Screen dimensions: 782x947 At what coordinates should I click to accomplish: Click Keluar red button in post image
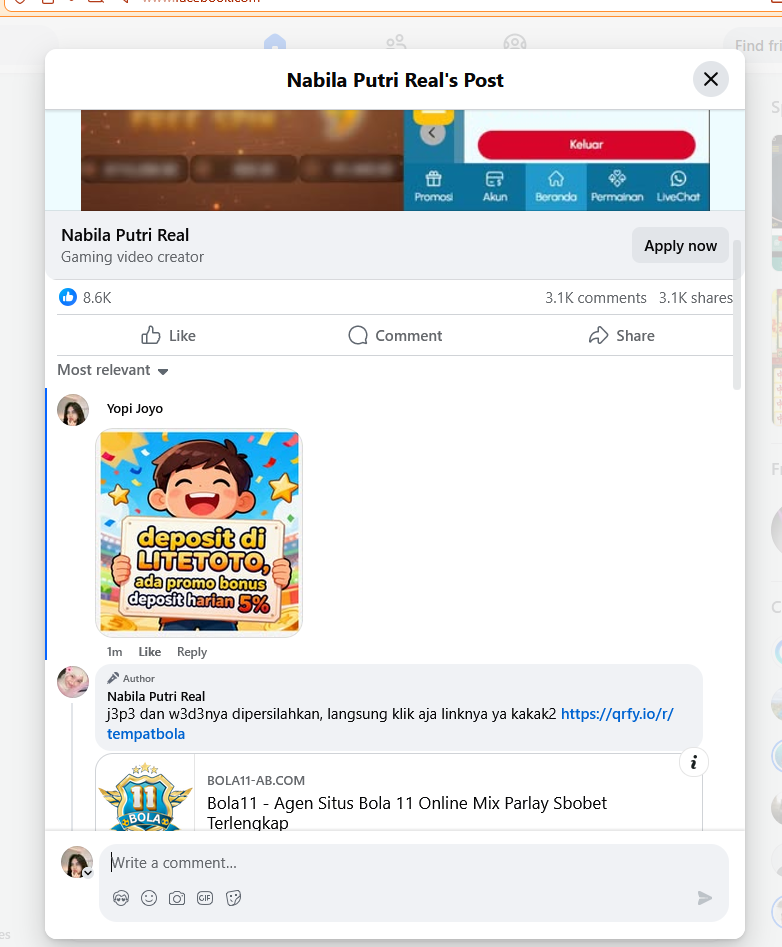586,144
